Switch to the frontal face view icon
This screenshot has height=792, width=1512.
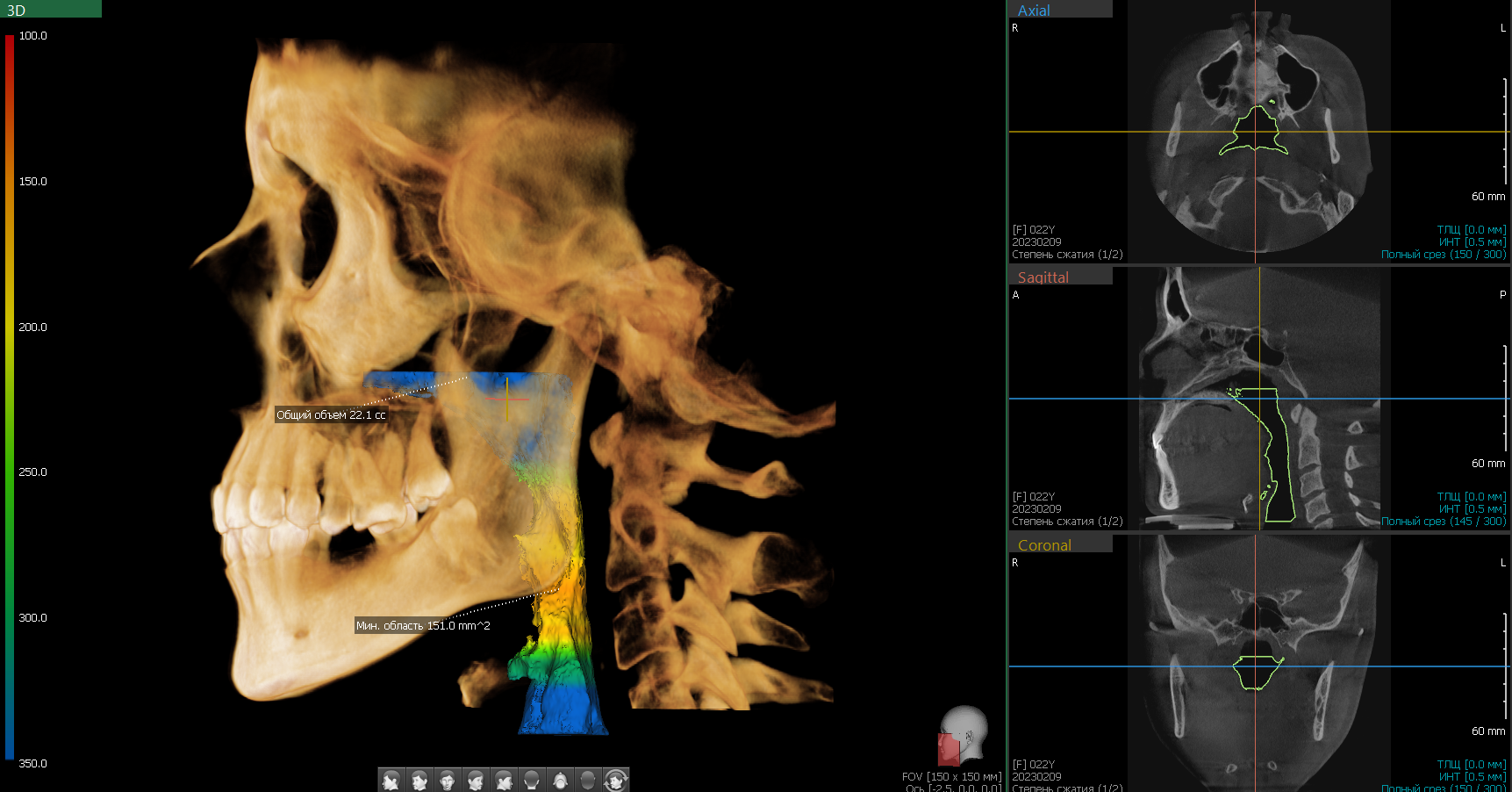click(x=448, y=780)
